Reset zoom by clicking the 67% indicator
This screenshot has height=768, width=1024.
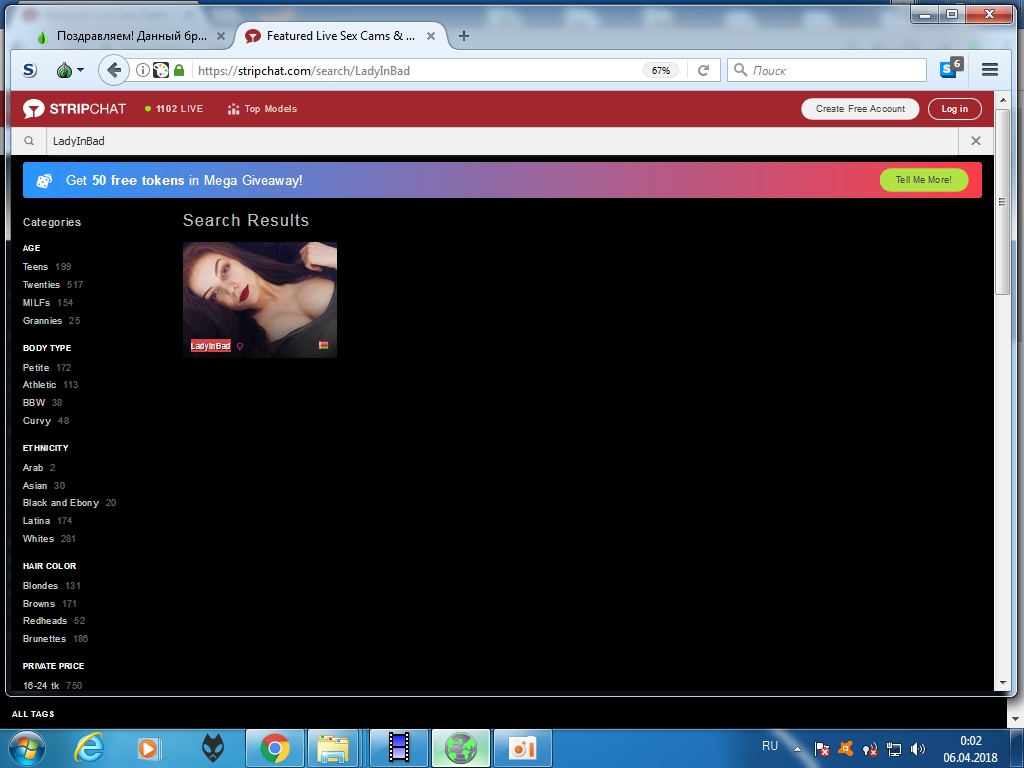[x=660, y=71]
